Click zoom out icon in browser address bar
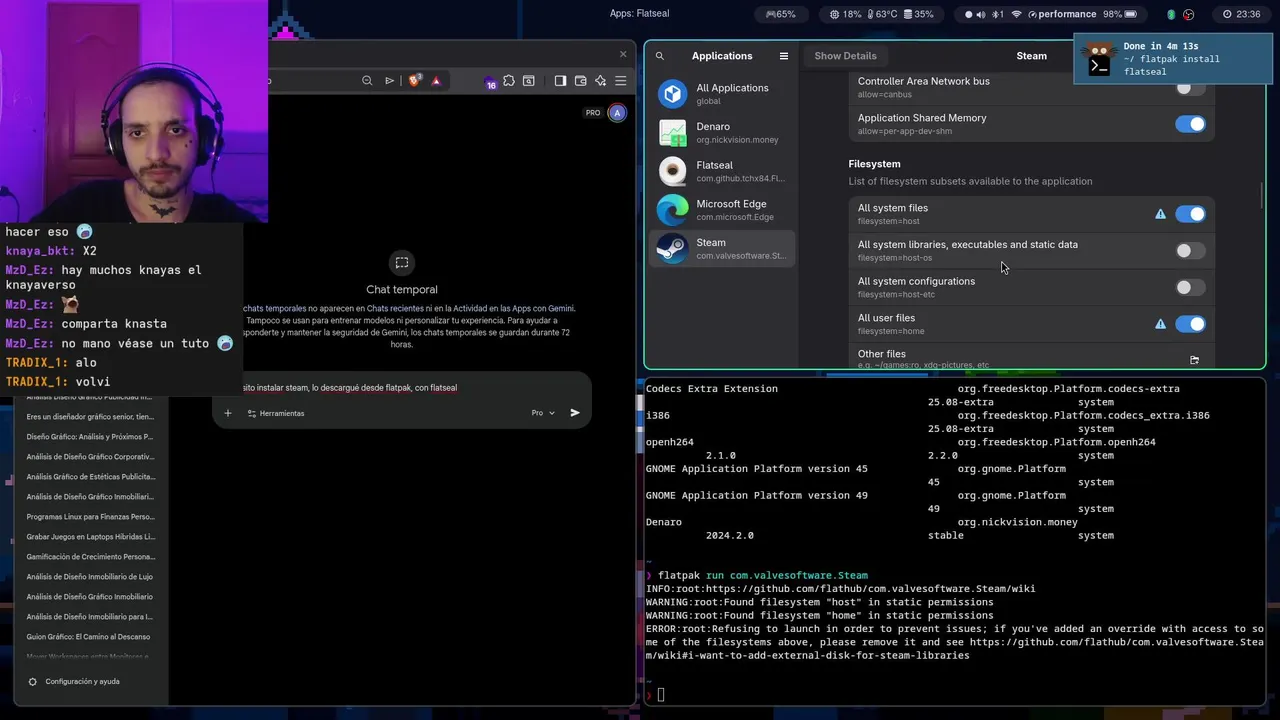The width and height of the screenshot is (1280, 720). click(x=367, y=81)
